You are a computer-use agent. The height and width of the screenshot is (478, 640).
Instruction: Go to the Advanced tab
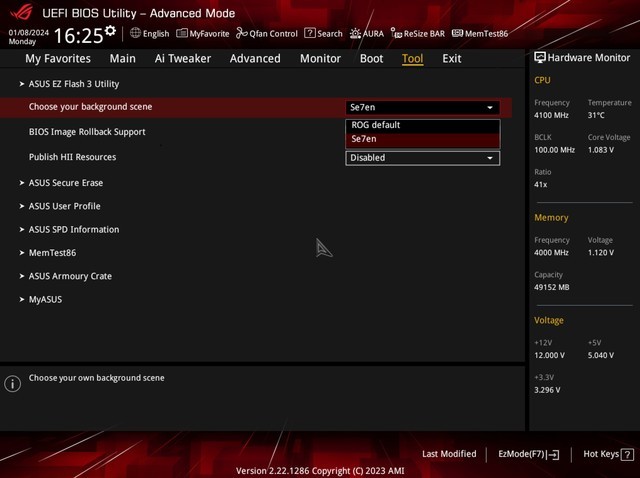pos(255,58)
